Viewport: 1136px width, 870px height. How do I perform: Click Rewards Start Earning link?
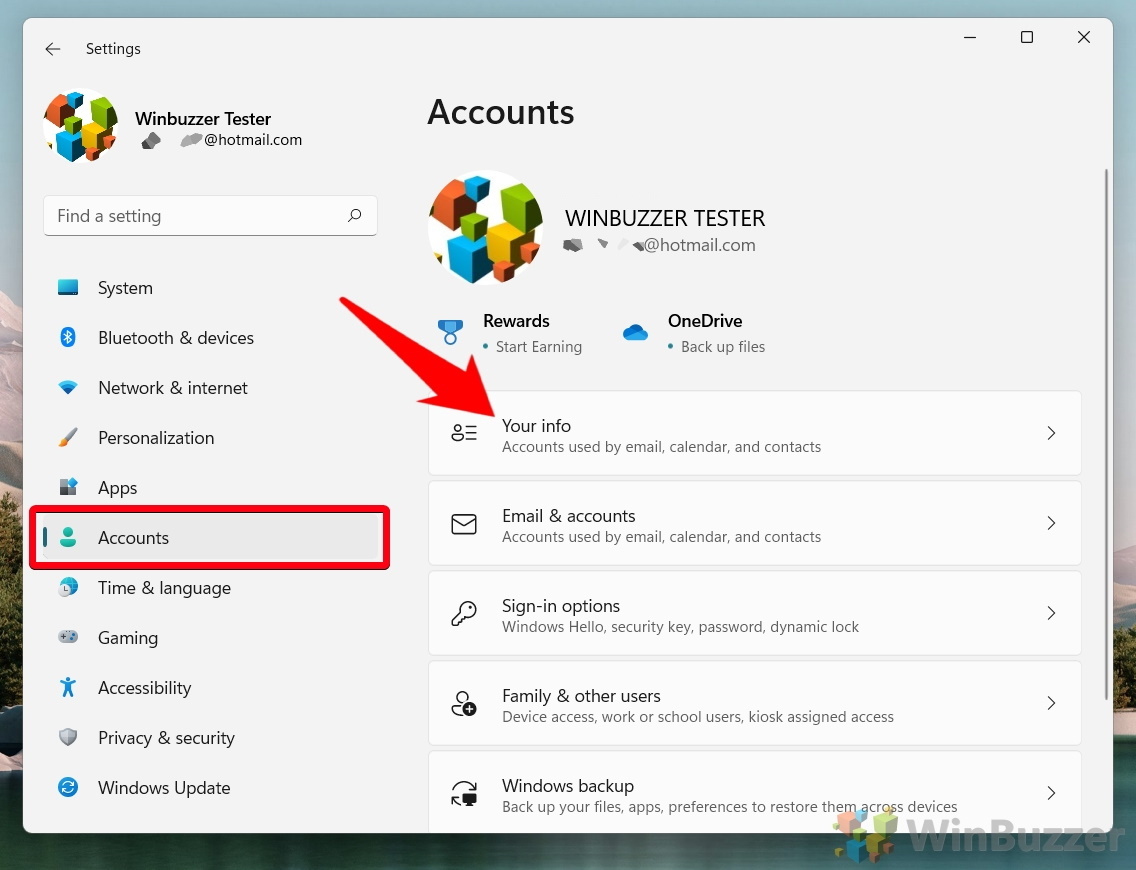point(538,347)
